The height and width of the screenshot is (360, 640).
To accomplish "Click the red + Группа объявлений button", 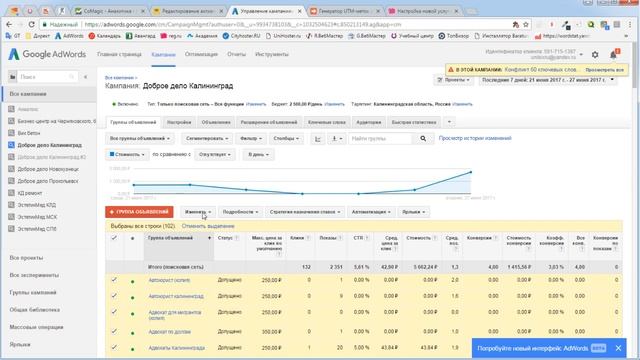I will pos(139,212).
